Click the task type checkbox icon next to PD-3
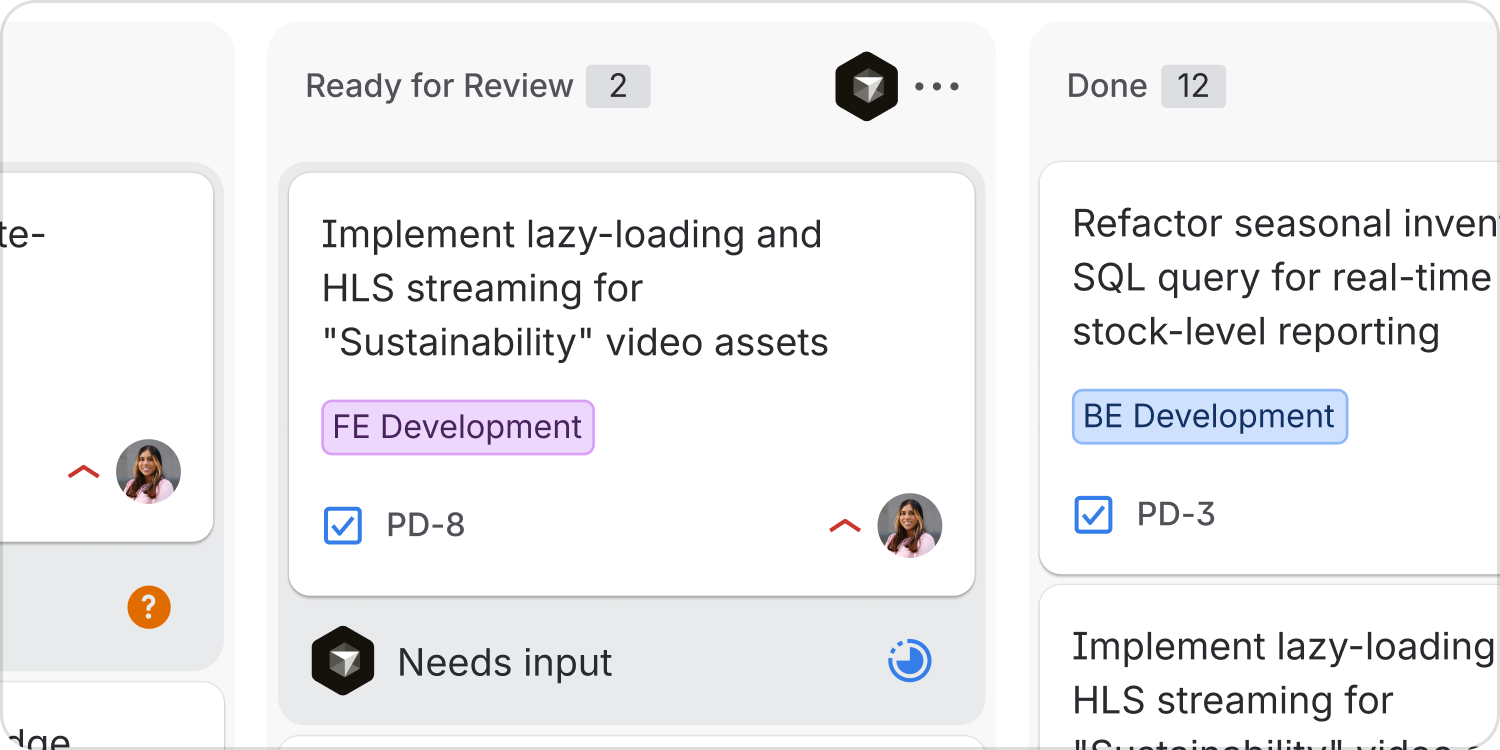This screenshot has width=1500, height=750. pyautogui.click(x=1093, y=515)
